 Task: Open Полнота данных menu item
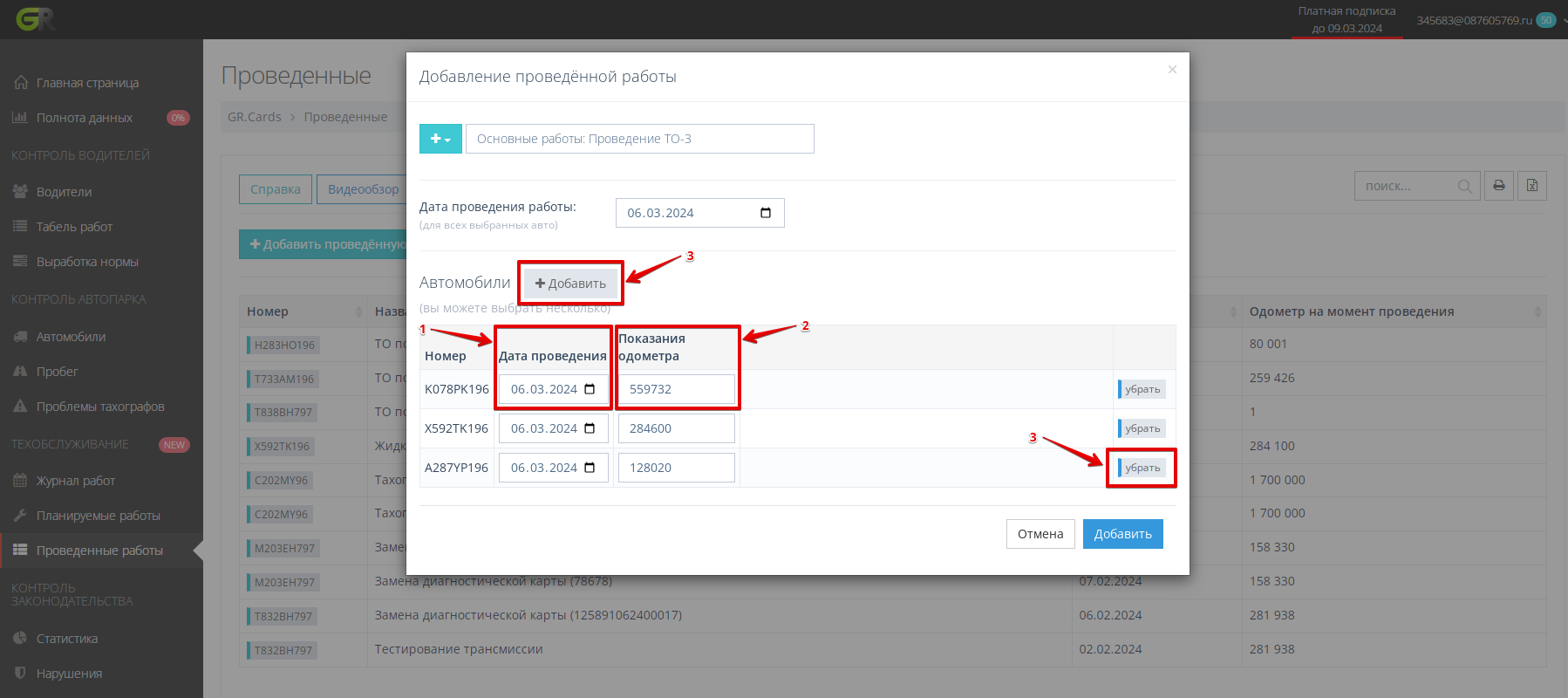(x=85, y=118)
